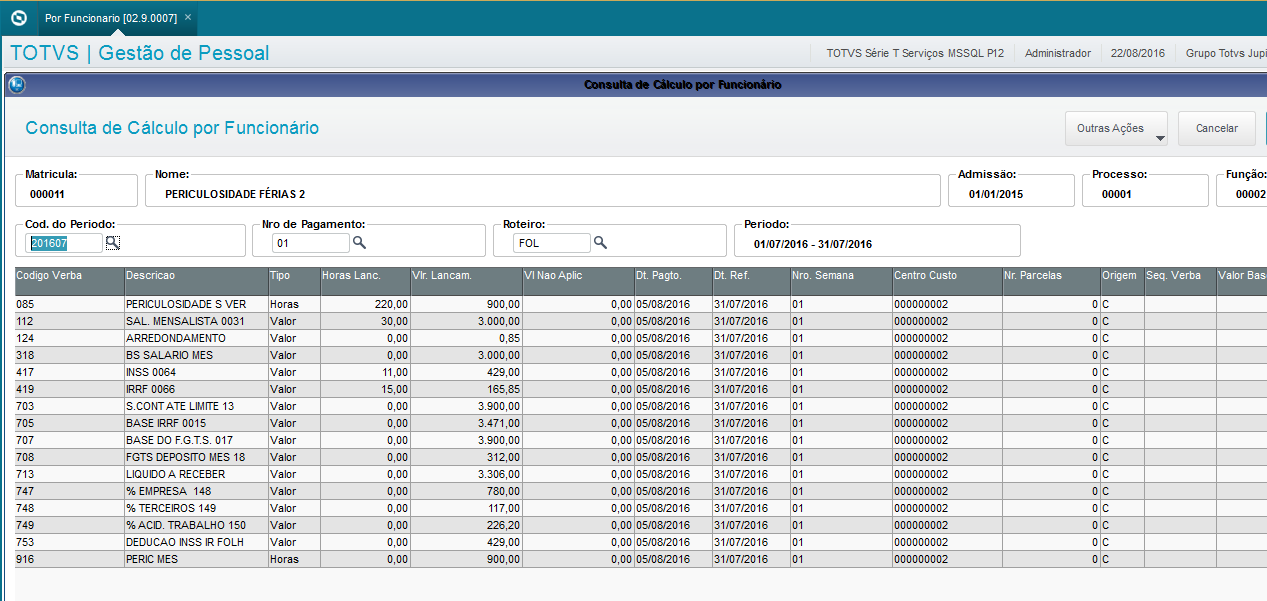
Task: Select the BASE IRRF 0015 row
Action: pos(640,423)
